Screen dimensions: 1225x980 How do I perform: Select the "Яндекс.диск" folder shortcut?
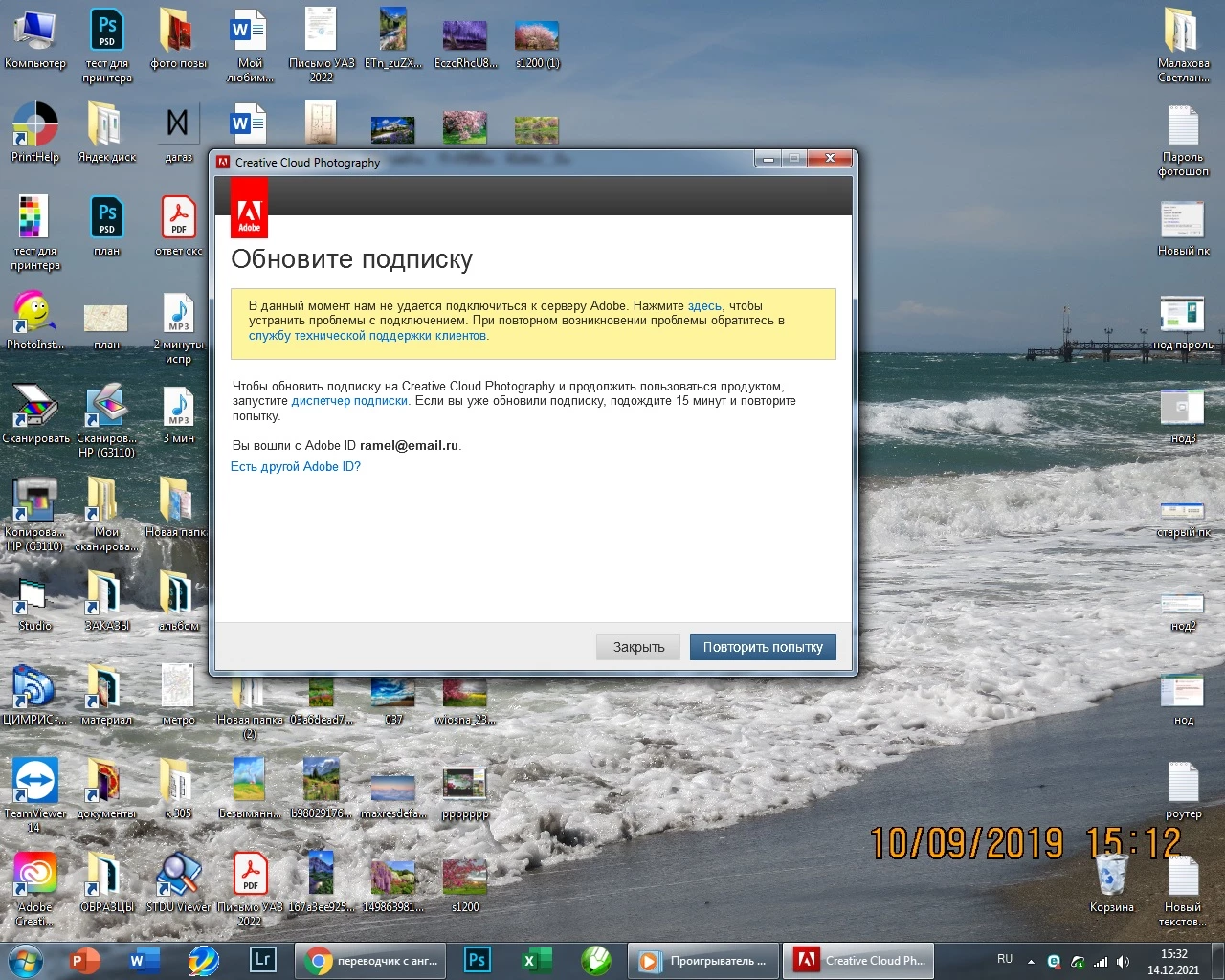[x=106, y=132]
